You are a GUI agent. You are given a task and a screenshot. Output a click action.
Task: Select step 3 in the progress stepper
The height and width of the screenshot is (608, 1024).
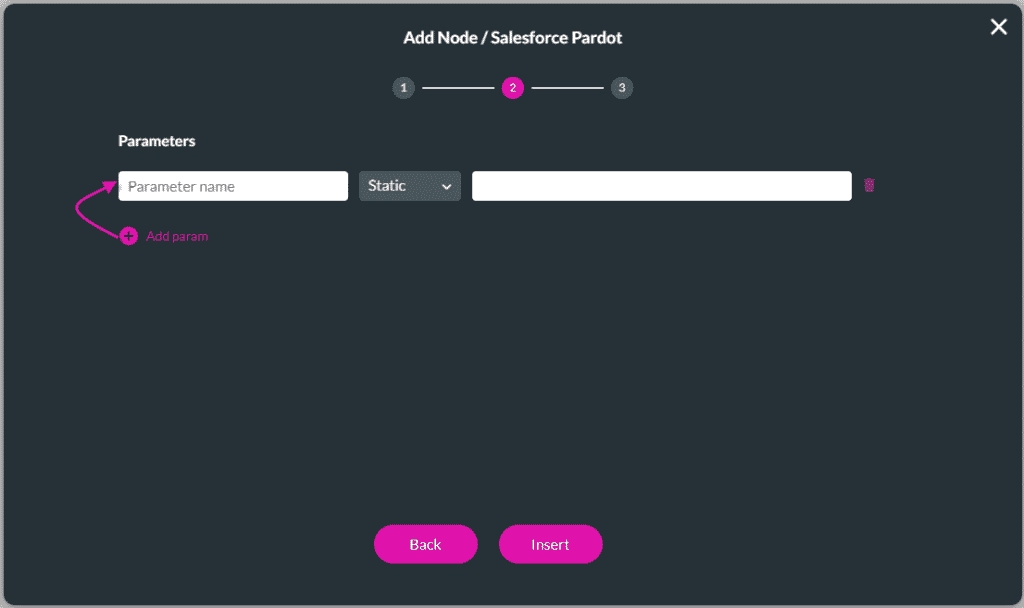click(x=622, y=87)
